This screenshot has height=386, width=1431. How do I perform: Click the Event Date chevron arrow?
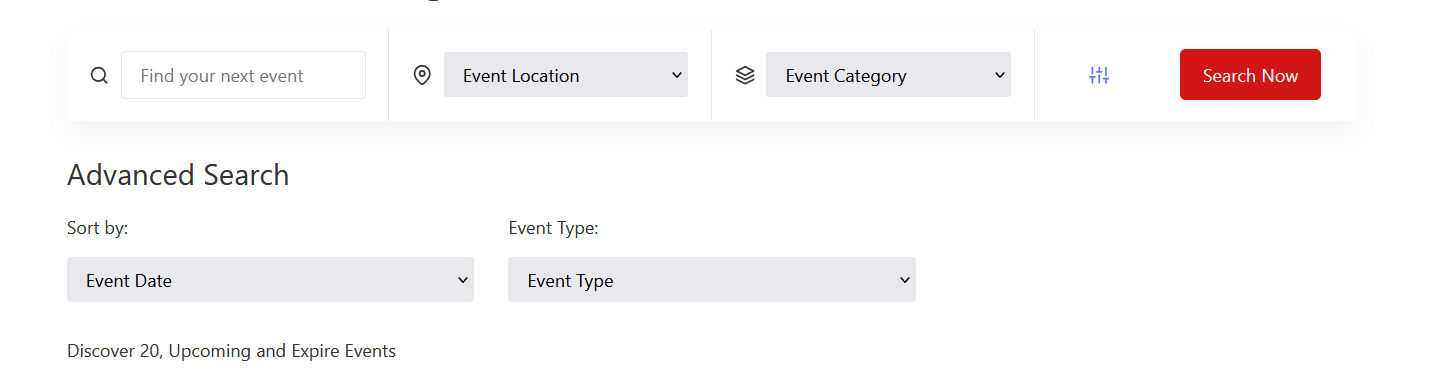(462, 280)
